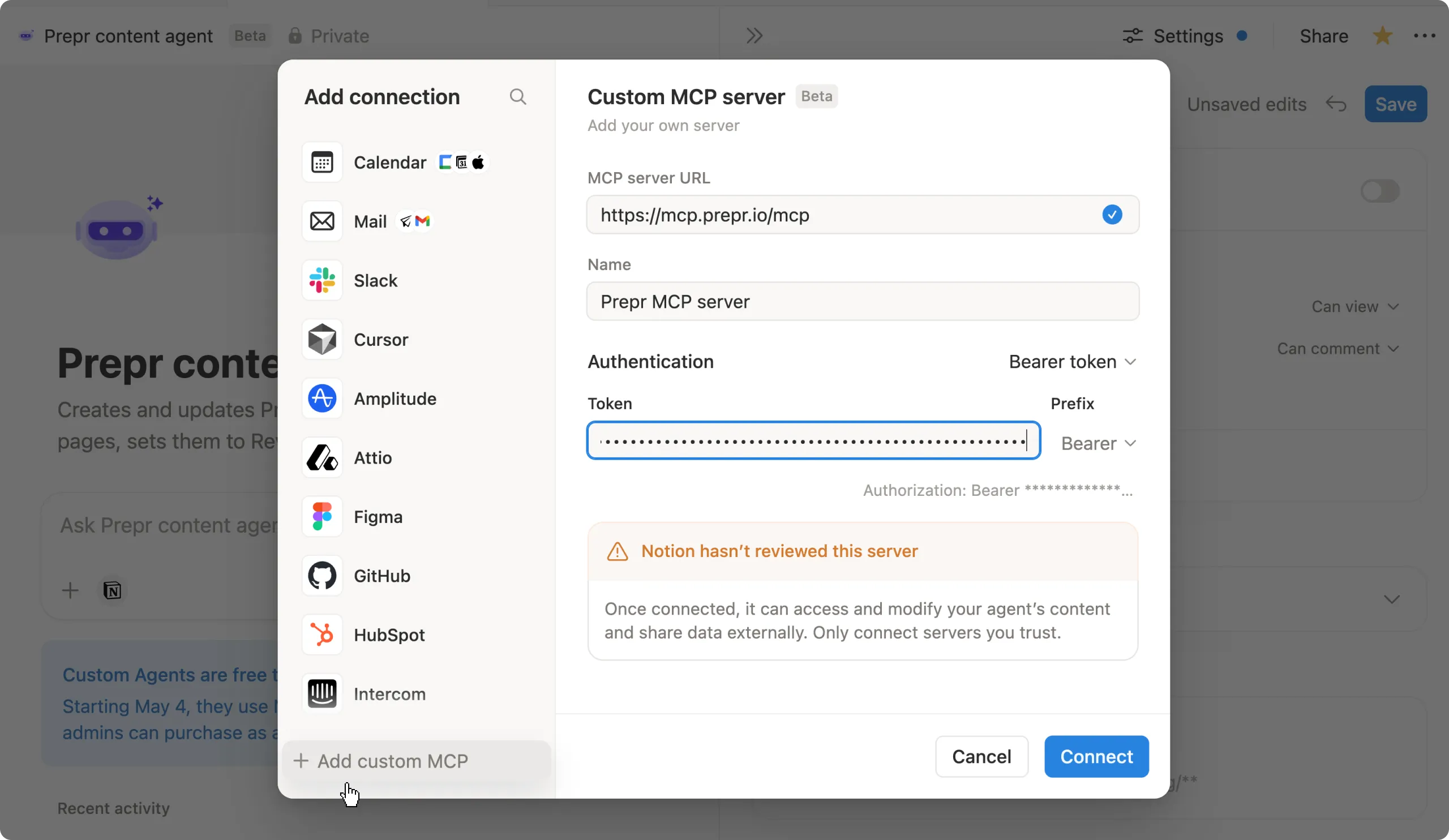Open the Bearer prefix dropdown
The height and width of the screenshot is (840, 1449).
pyautogui.click(x=1098, y=443)
